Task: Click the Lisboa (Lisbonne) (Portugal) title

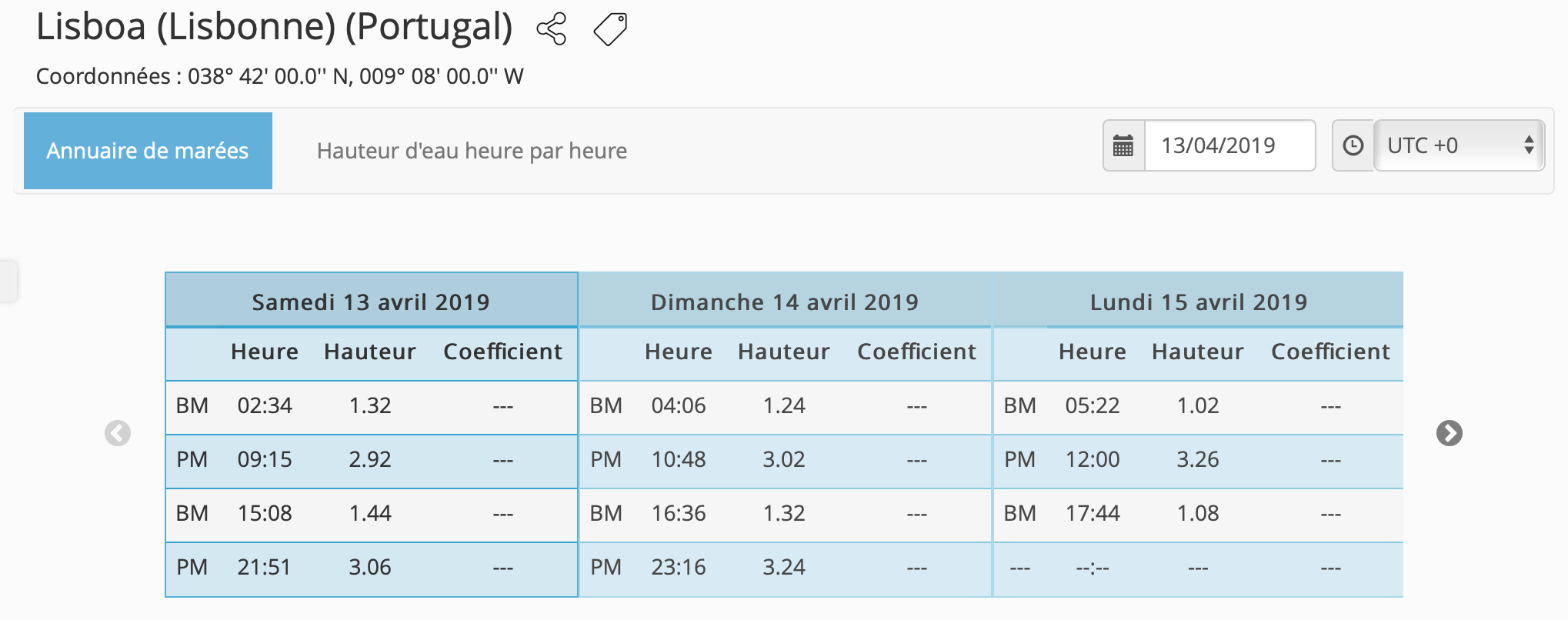Action: pos(275,28)
